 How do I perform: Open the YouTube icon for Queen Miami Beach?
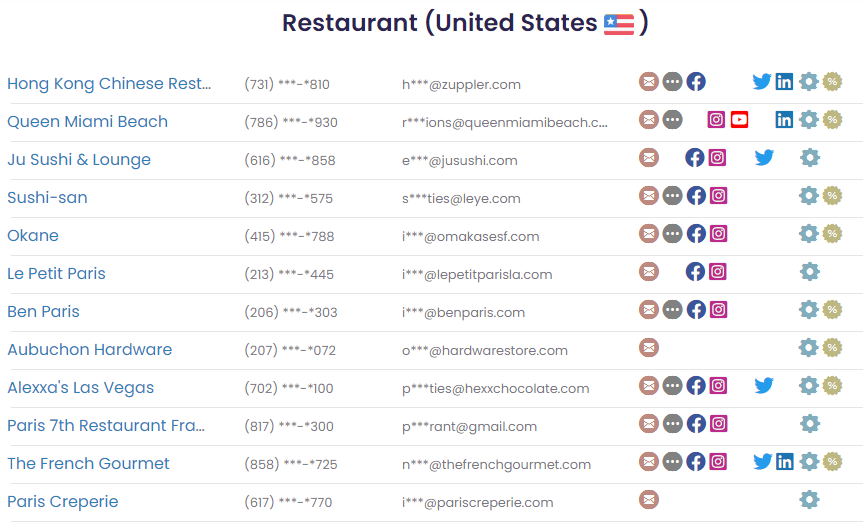click(739, 120)
